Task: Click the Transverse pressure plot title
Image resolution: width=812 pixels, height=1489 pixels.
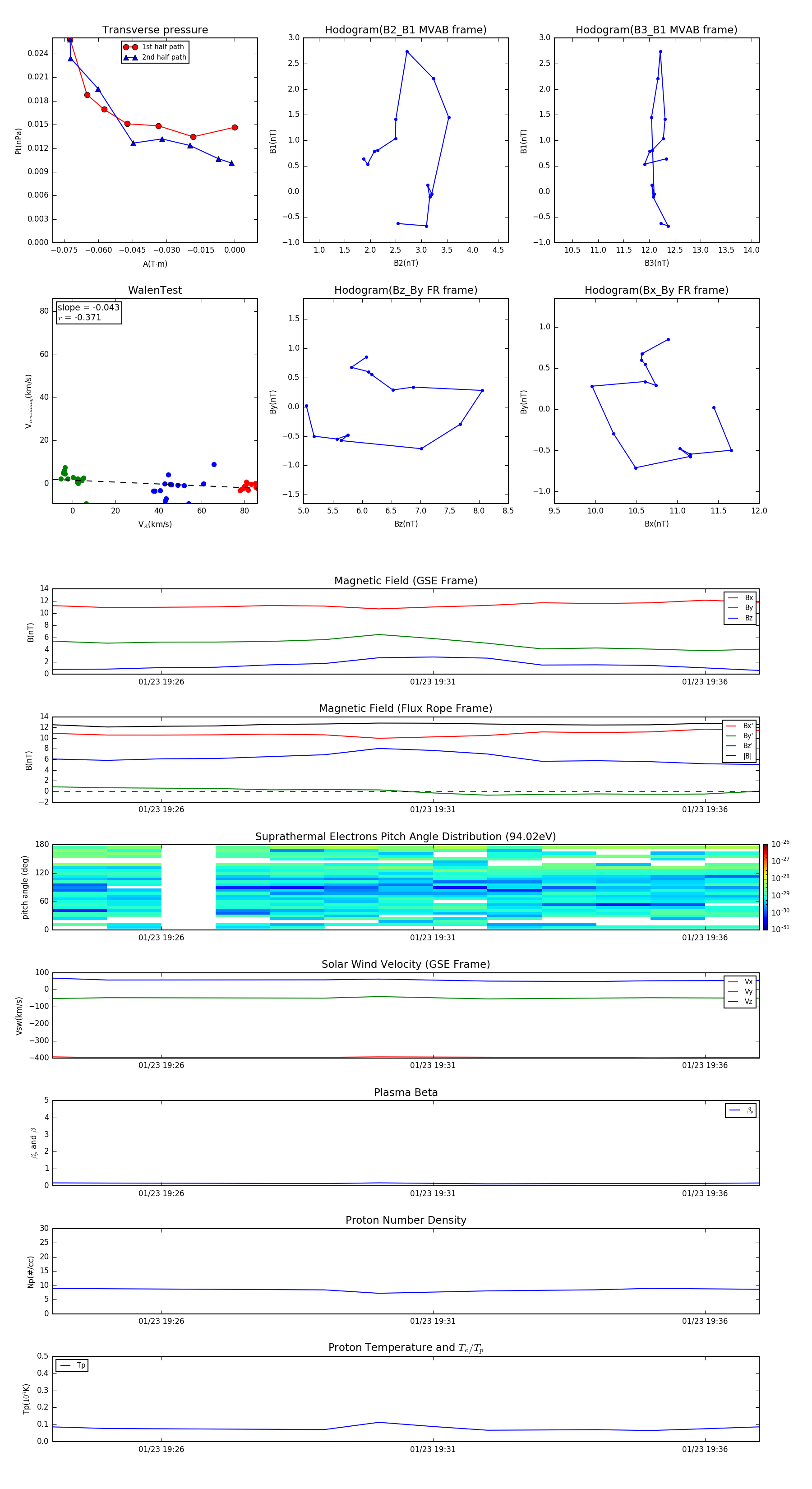Action: coord(155,30)
